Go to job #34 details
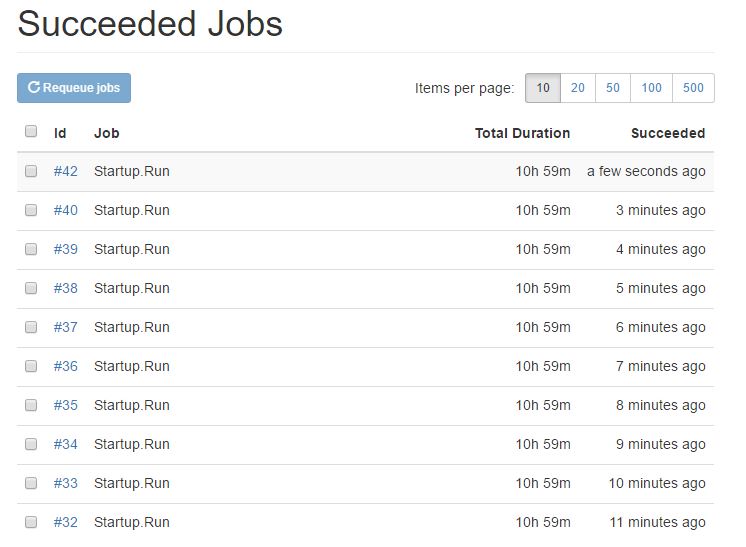This screenshot has width=746, height=547. click(x=66, y=444)
